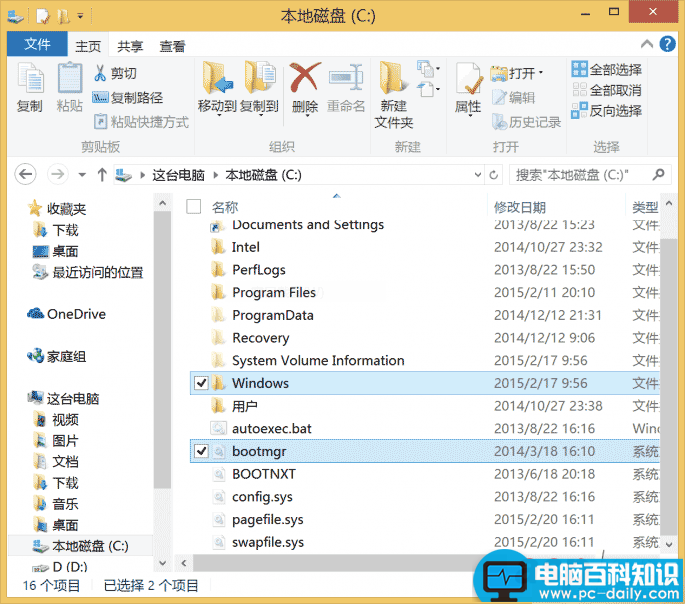Screen dimensions: 685x604
Task: Click the Properties (属性) icon
Action: (468, 79)
